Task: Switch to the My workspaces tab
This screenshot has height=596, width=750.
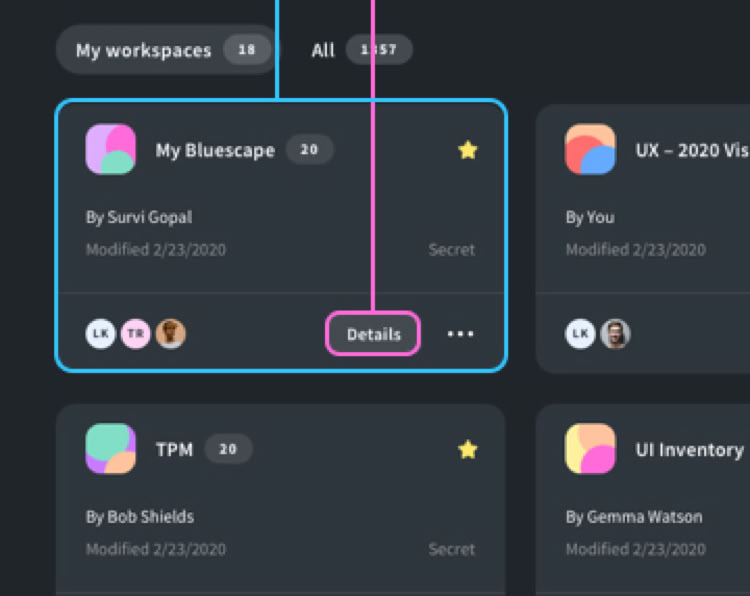Action: click(x=143, y=50)
